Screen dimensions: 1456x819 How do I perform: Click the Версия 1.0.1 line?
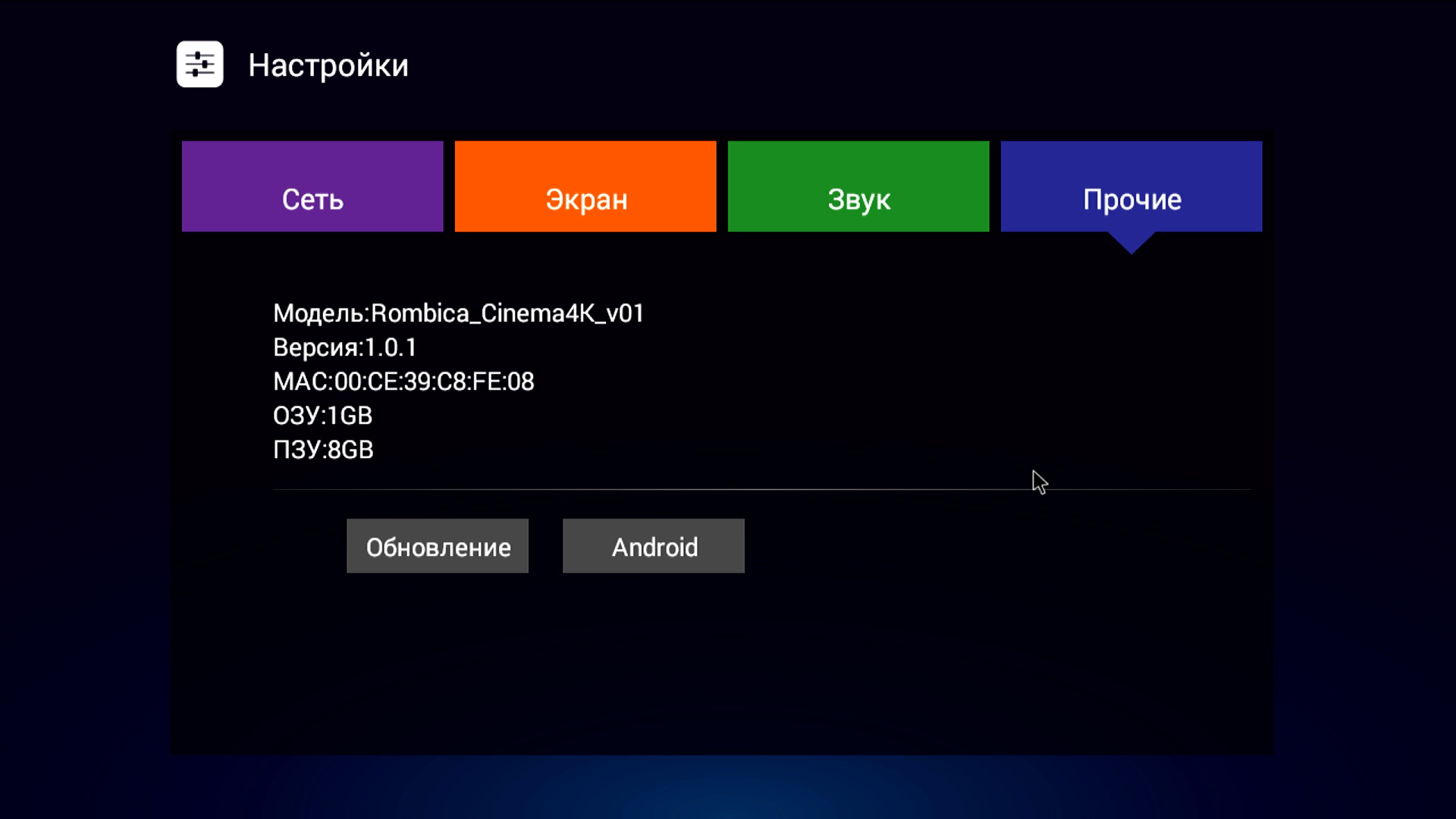coord(345,347)
